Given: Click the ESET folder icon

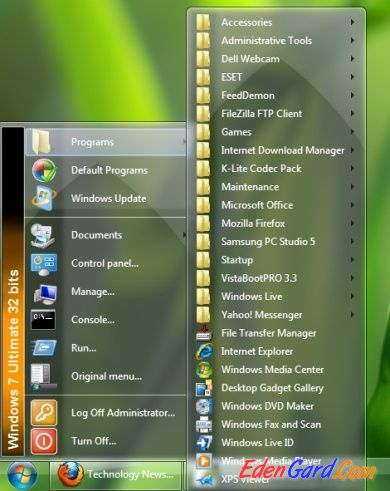Looking at the screenshot, I should coord(203,77).
